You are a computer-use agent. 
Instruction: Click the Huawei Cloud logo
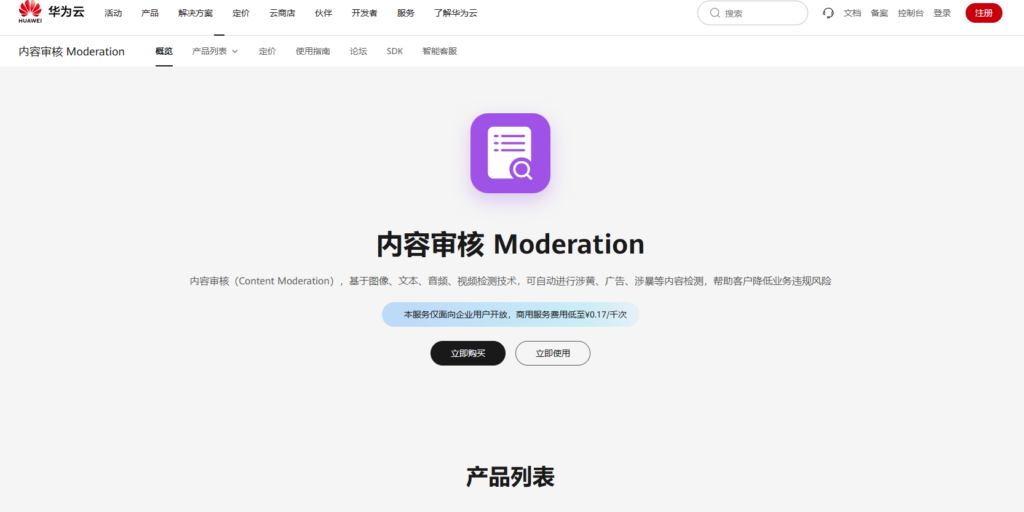click(x=51, y=12)
